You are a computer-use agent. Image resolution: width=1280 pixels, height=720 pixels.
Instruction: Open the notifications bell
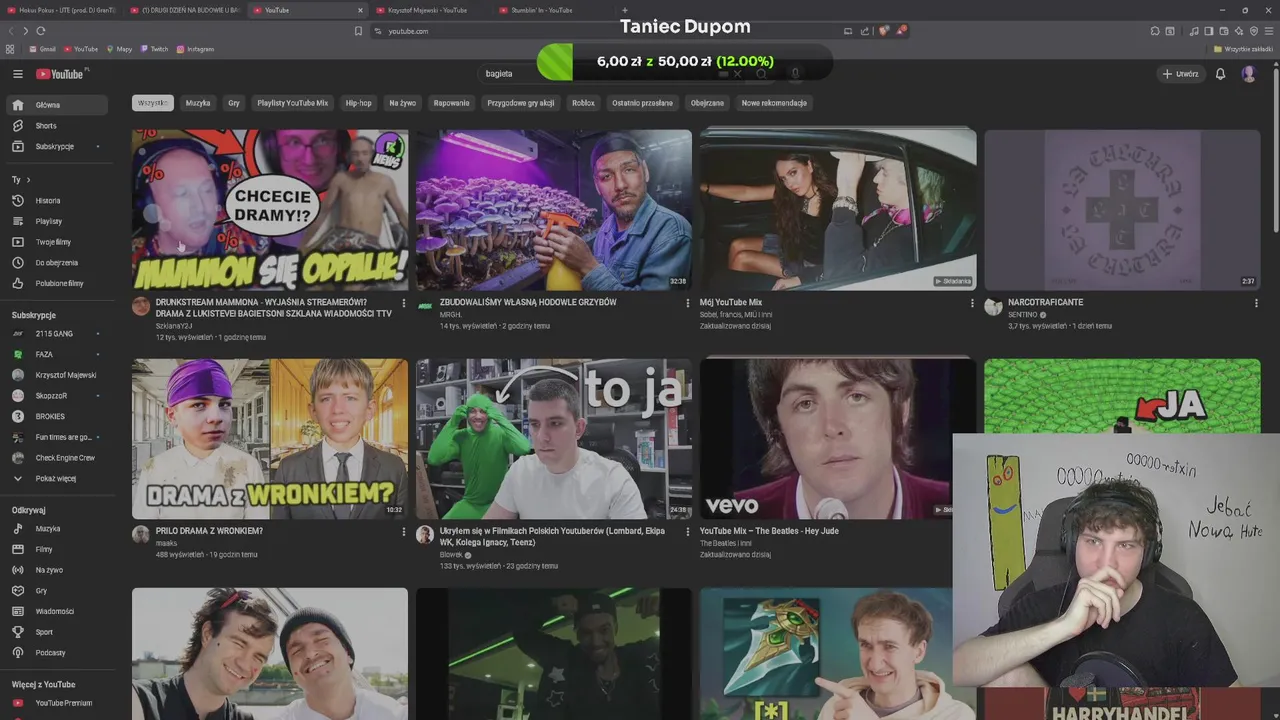click(x=1220, y=74)
